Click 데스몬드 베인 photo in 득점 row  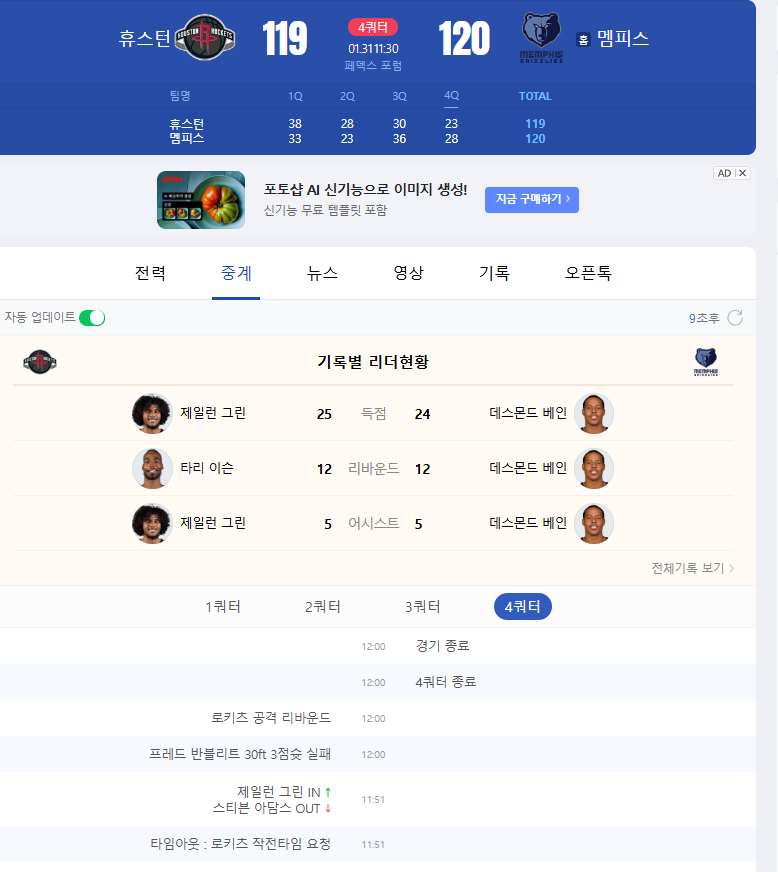pyautogui.click(x=594, y=414)
